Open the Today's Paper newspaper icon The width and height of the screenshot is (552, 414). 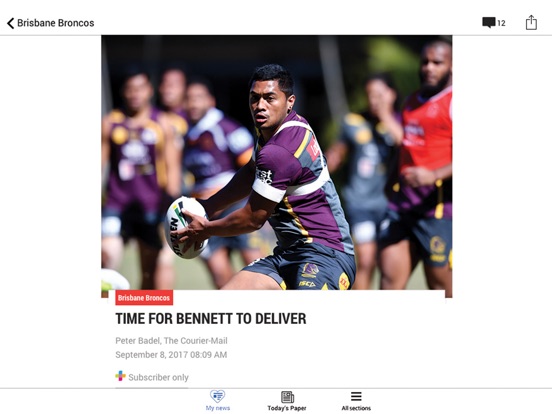[x=287, y=397]
